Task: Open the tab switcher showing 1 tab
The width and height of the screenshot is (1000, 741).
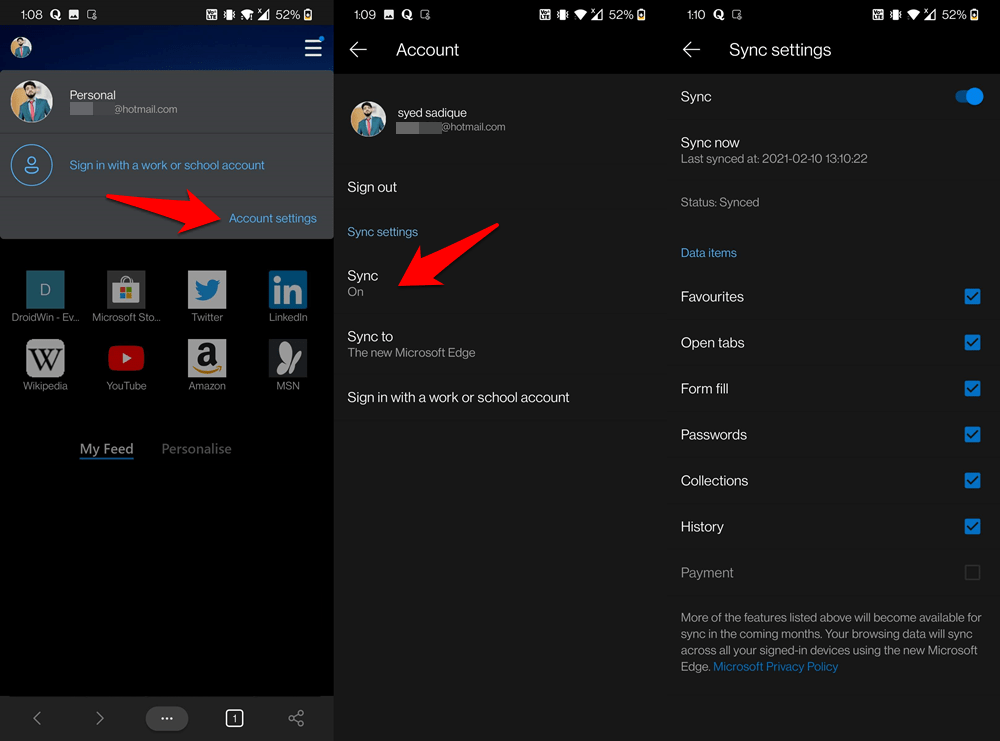Action: pyautogui.click(x=234, y=719)
